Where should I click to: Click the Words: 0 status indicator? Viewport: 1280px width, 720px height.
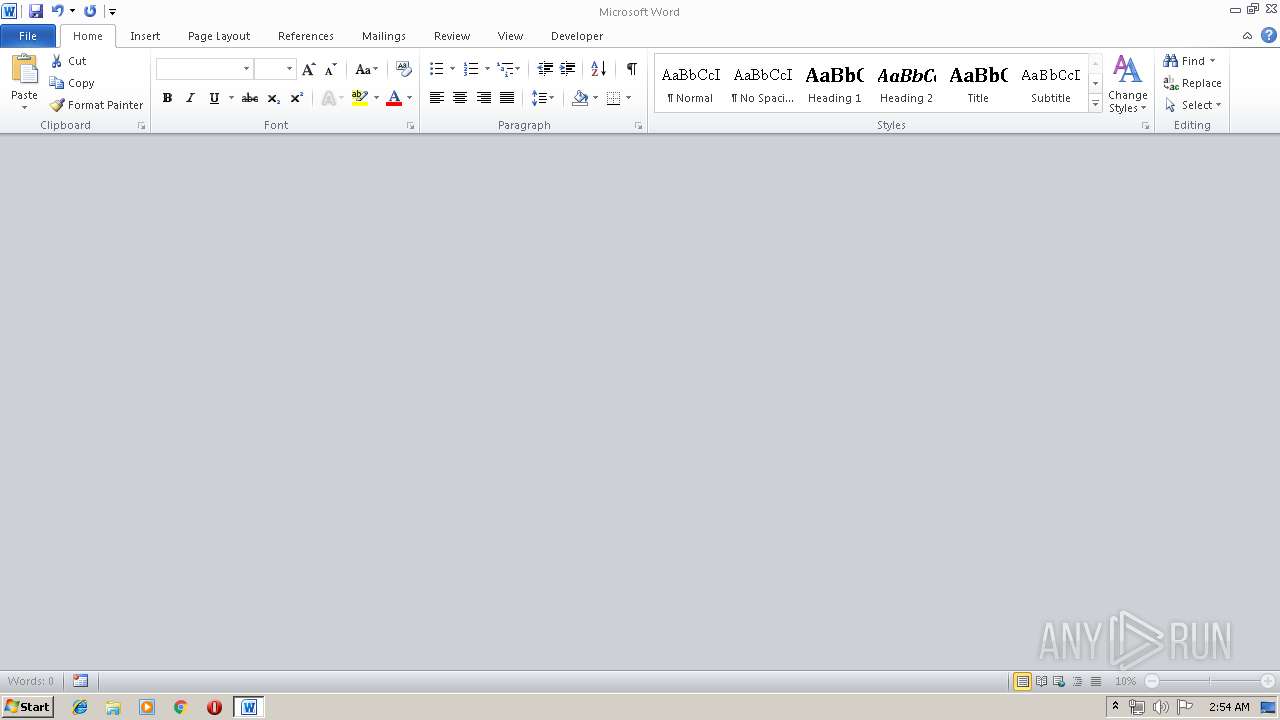pos(31,681)
